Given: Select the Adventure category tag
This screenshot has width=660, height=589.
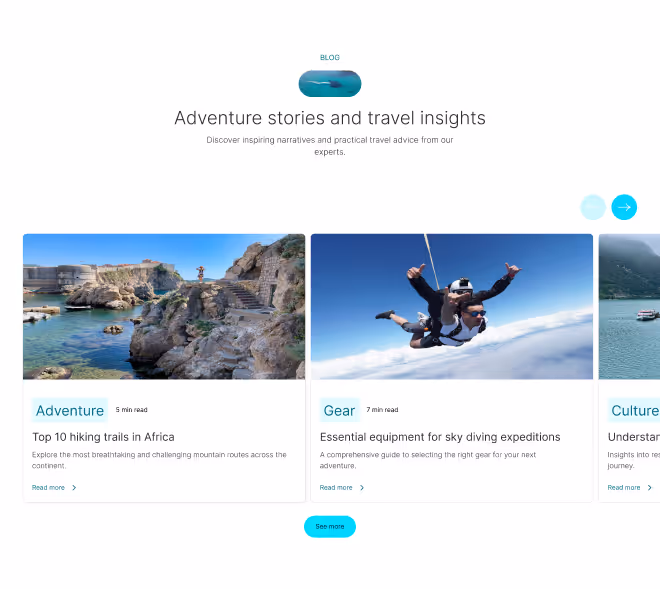Looking at the screenshot, I should pos(69,410).
